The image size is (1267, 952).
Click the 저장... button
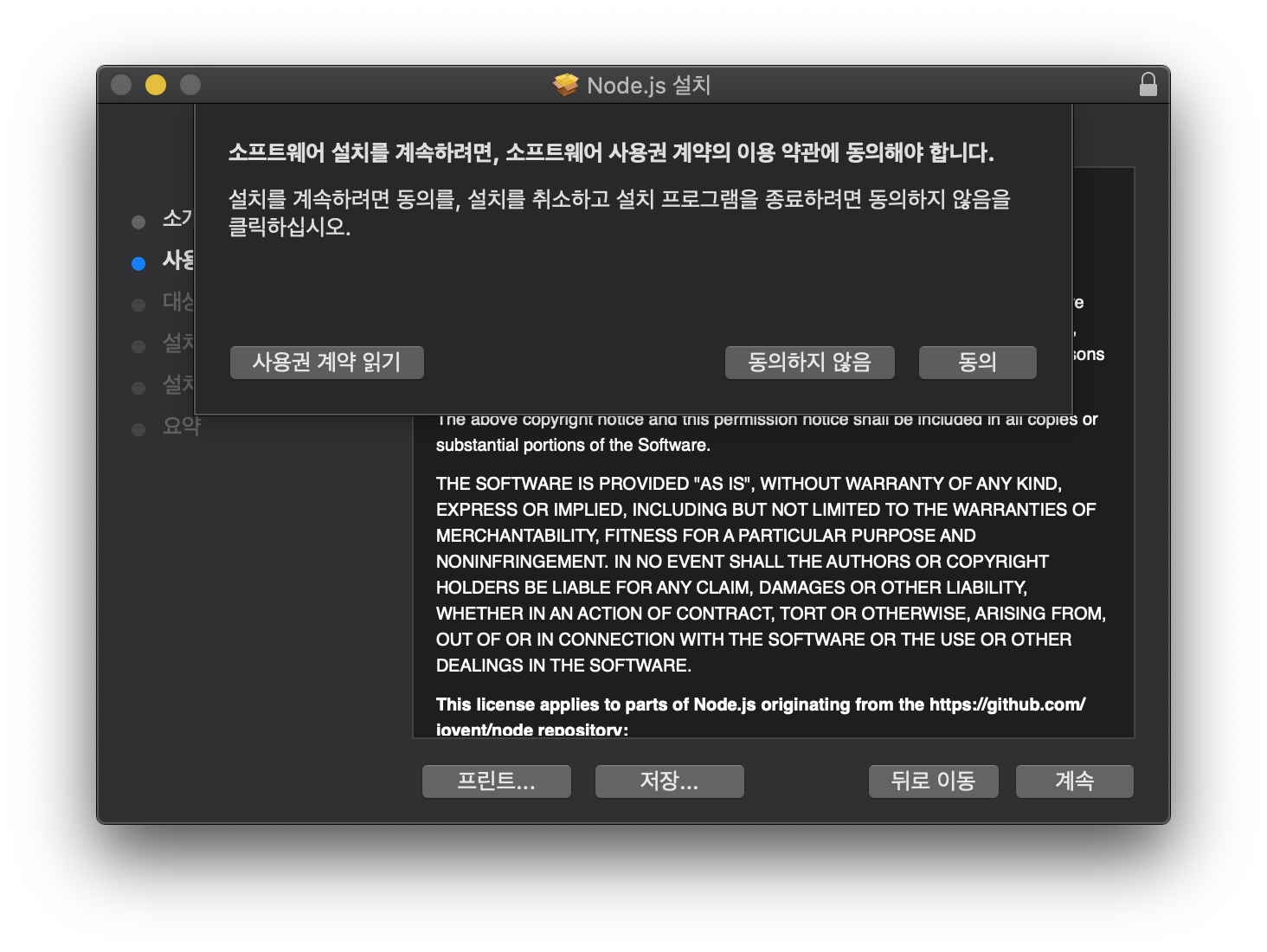669,782
